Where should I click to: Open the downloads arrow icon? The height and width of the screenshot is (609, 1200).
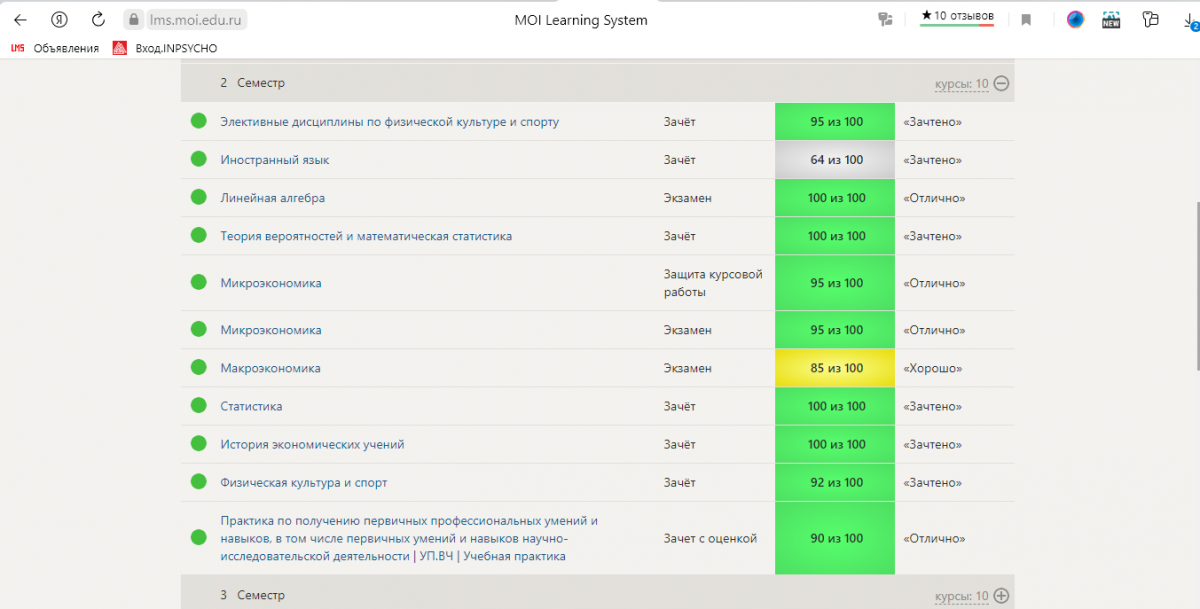click(x=1190, y=20)
